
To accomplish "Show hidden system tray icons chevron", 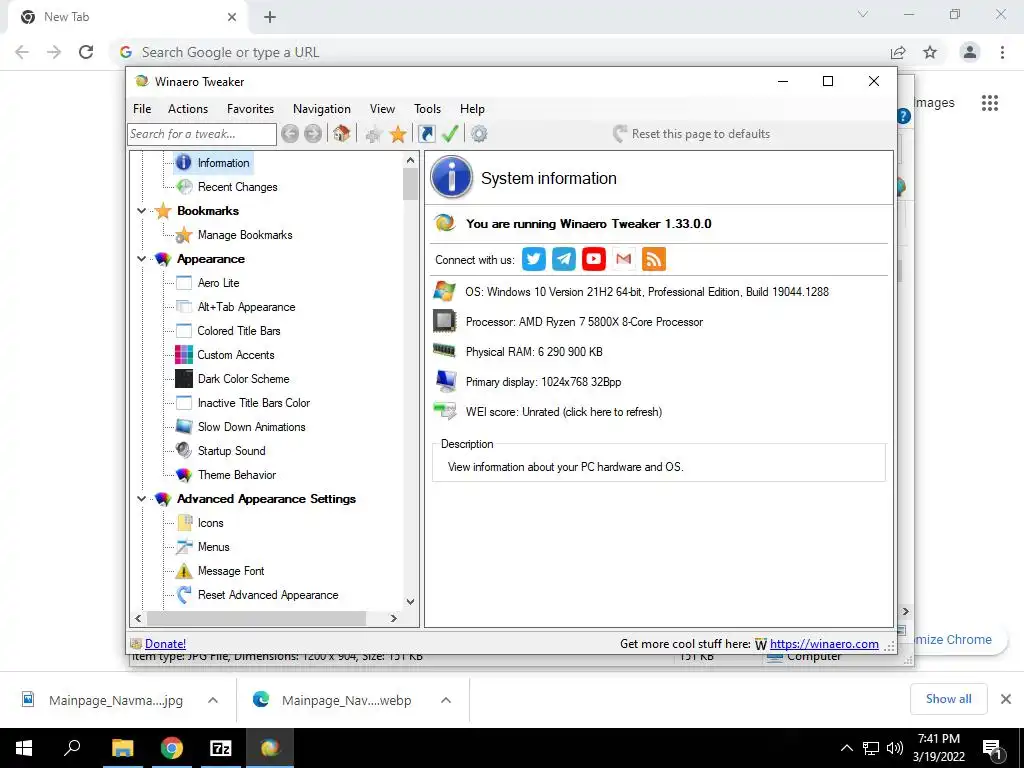I will (x=846, y=748).
